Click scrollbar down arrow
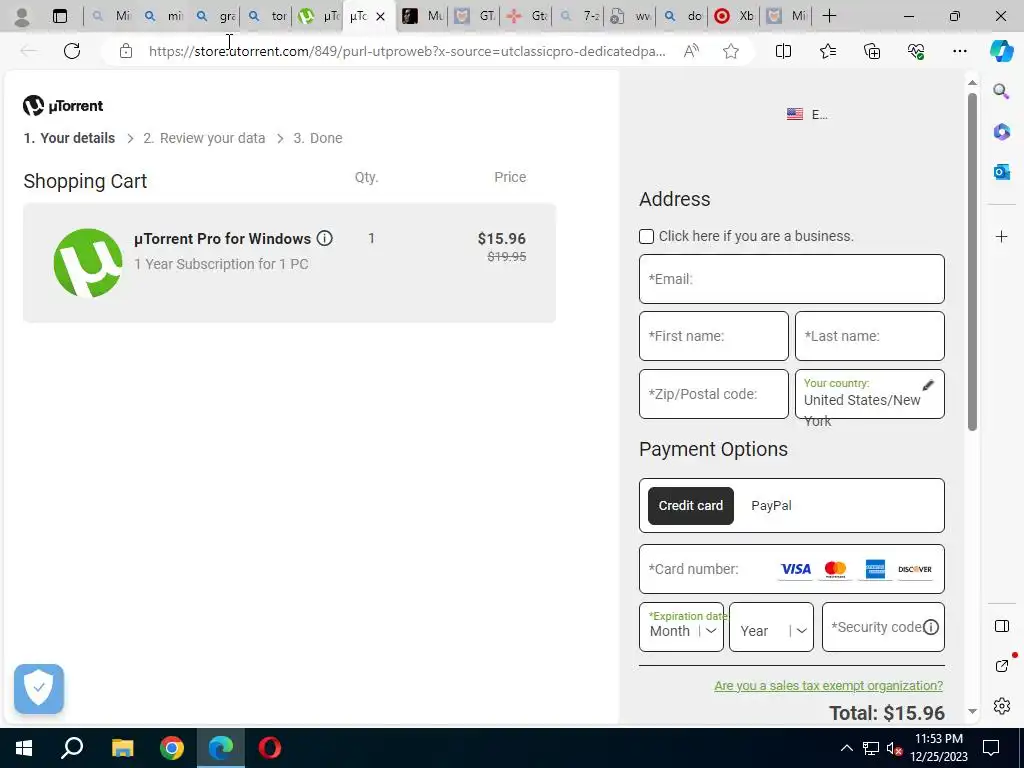This screenshot has height=768, width=1024. tap(972, 711)
